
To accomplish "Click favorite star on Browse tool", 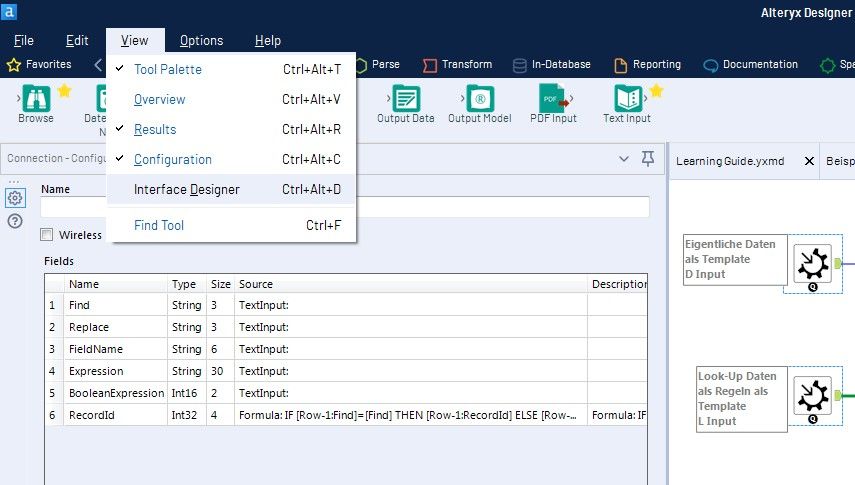I will 64,91.
